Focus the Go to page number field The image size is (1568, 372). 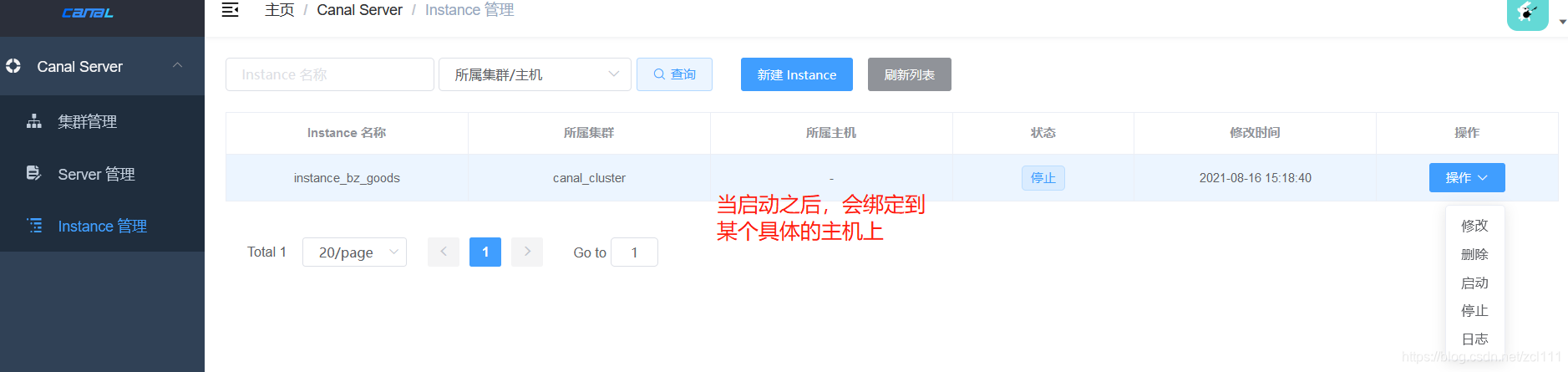(x=634, y=252)
